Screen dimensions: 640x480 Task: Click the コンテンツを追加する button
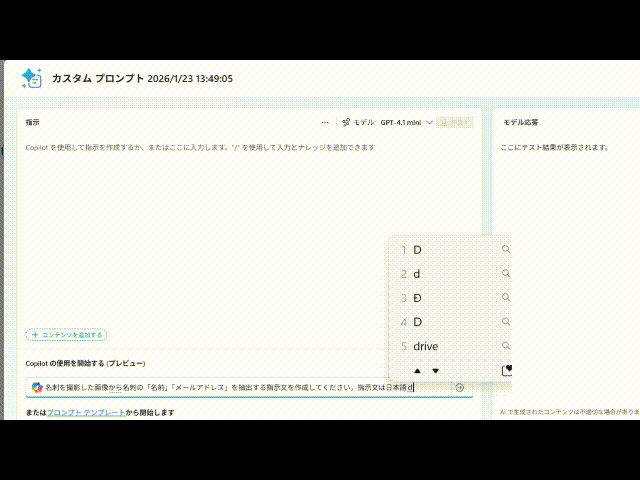66,335
